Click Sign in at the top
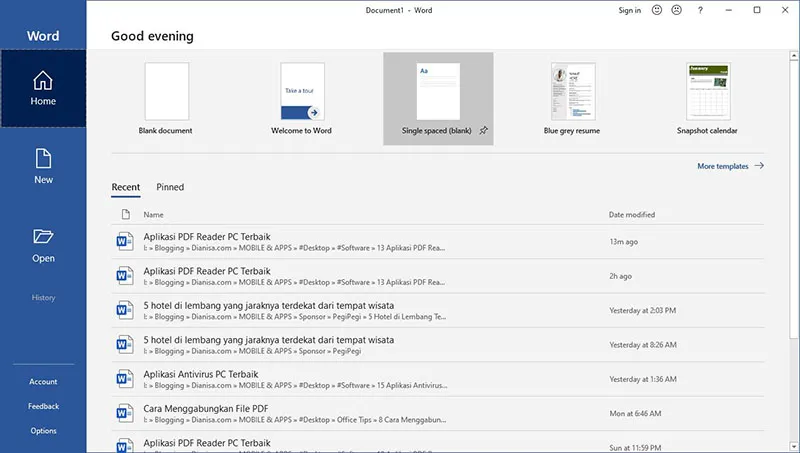Screen dimensions: 800x453 point(630,10)
